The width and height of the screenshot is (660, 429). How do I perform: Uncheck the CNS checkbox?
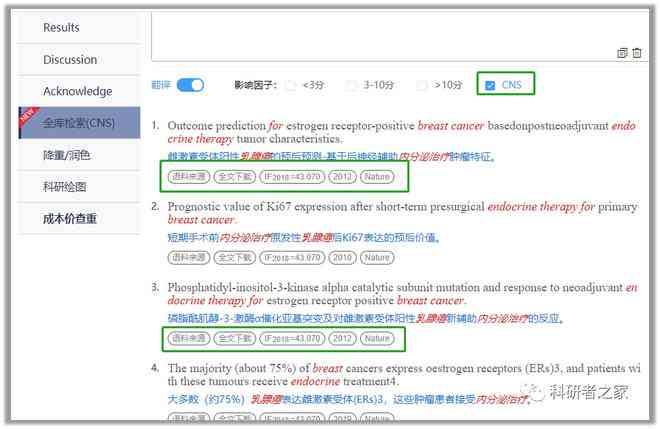coord(490,85)
